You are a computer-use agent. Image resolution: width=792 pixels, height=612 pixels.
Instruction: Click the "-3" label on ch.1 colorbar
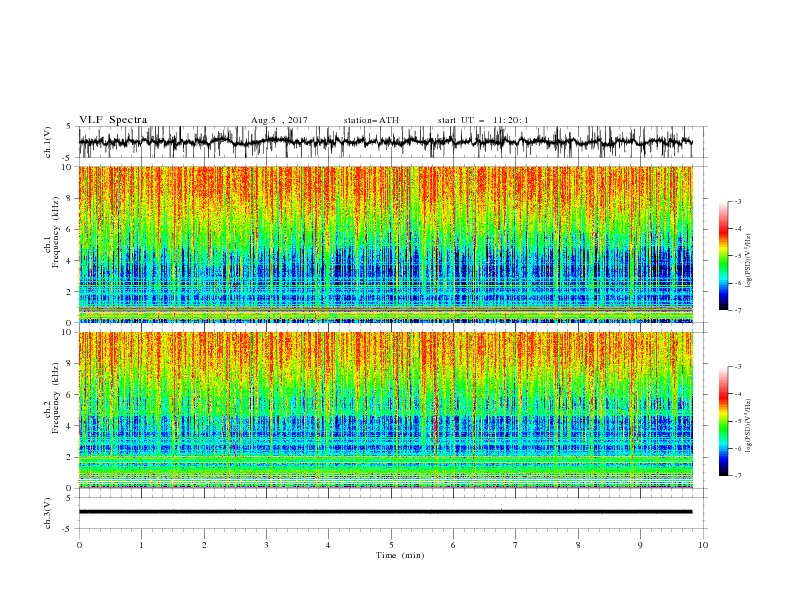[738, 201]
